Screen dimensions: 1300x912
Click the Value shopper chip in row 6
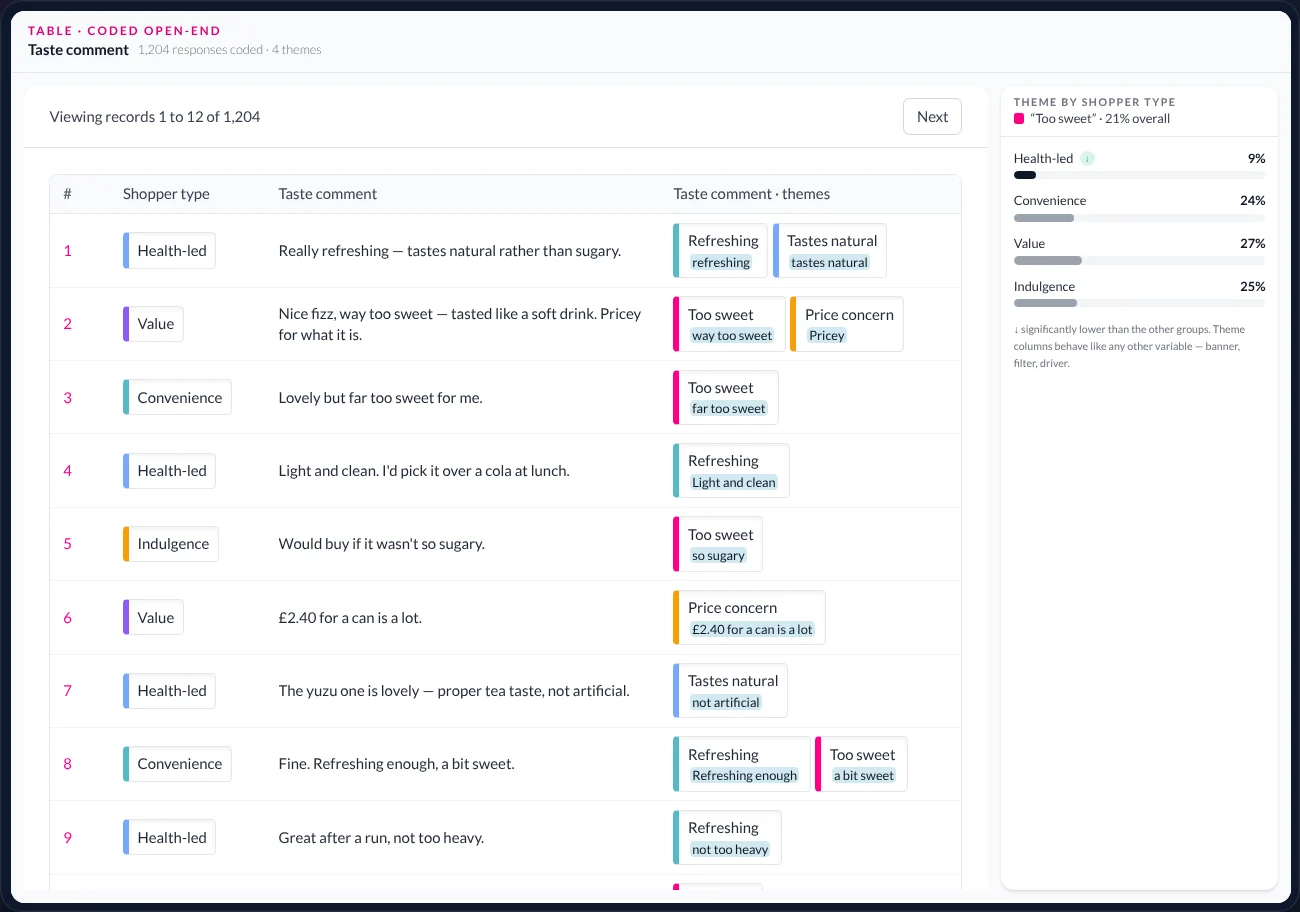pos(153,617)
